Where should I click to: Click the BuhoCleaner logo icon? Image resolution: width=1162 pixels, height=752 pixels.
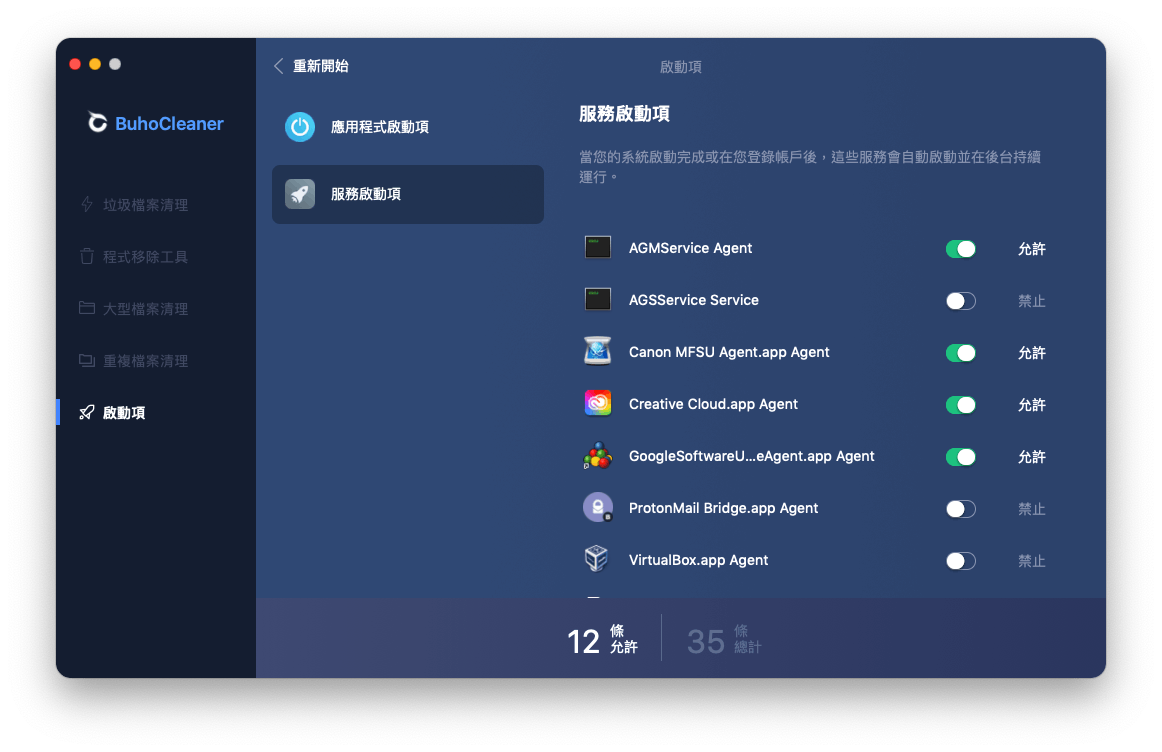pyautogui.click(x=97, y=122)
